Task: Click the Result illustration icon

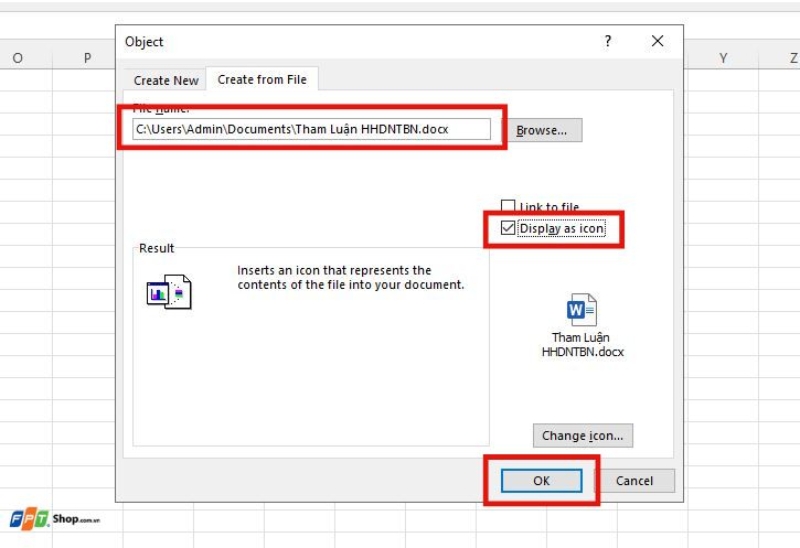Action: pyautogui.click(x=169, y=292)
